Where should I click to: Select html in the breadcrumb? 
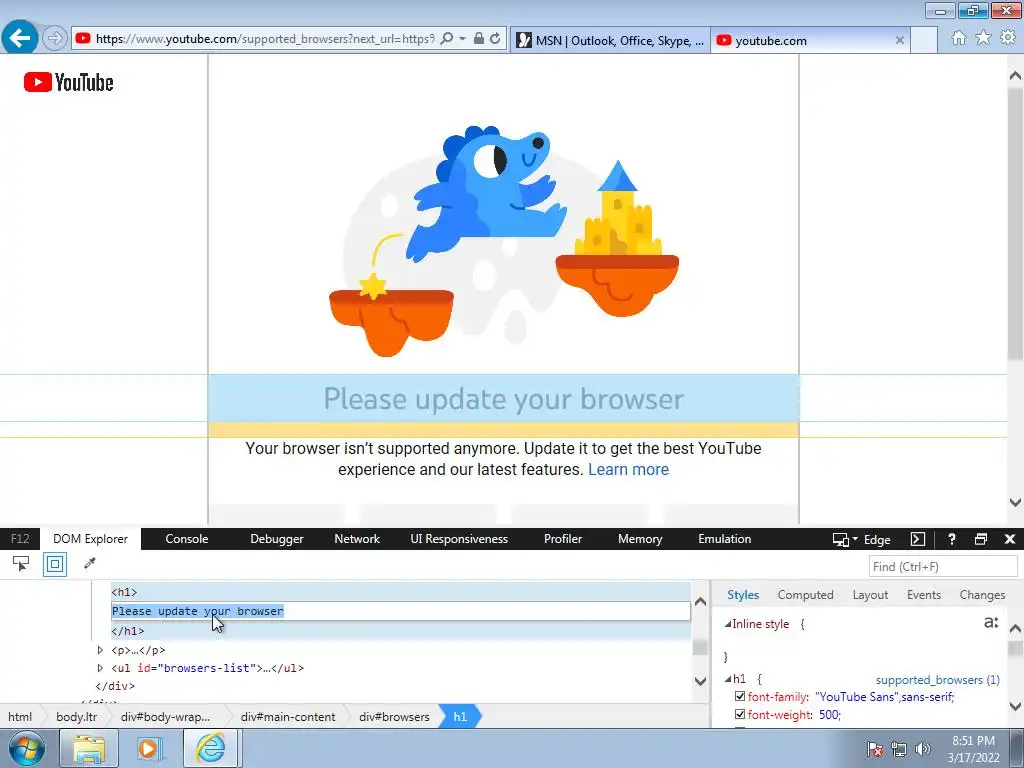pyautogui.click(x=20, y=716)
